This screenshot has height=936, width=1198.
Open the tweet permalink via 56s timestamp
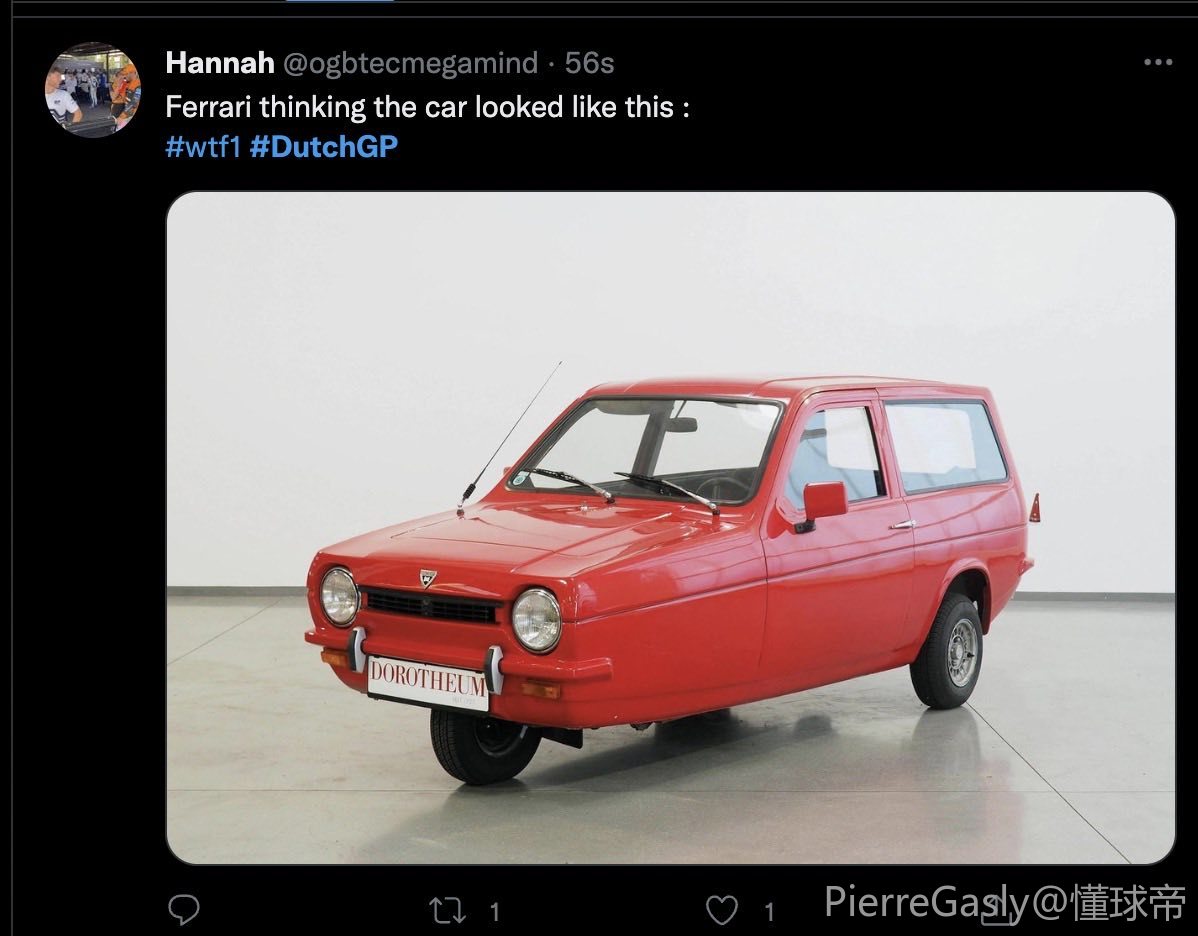click(589, 63)
